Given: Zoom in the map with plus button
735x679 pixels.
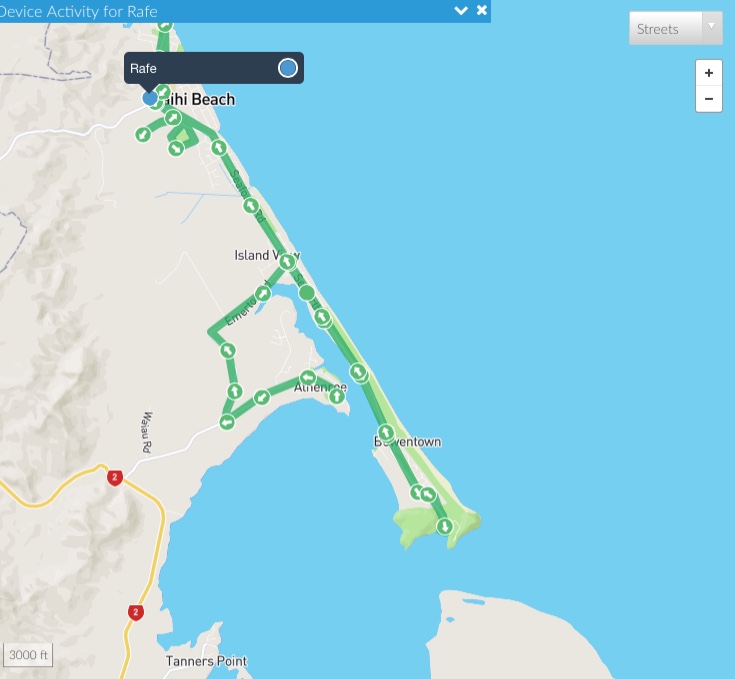Looking at the screenshot, I should coord(708,73).
